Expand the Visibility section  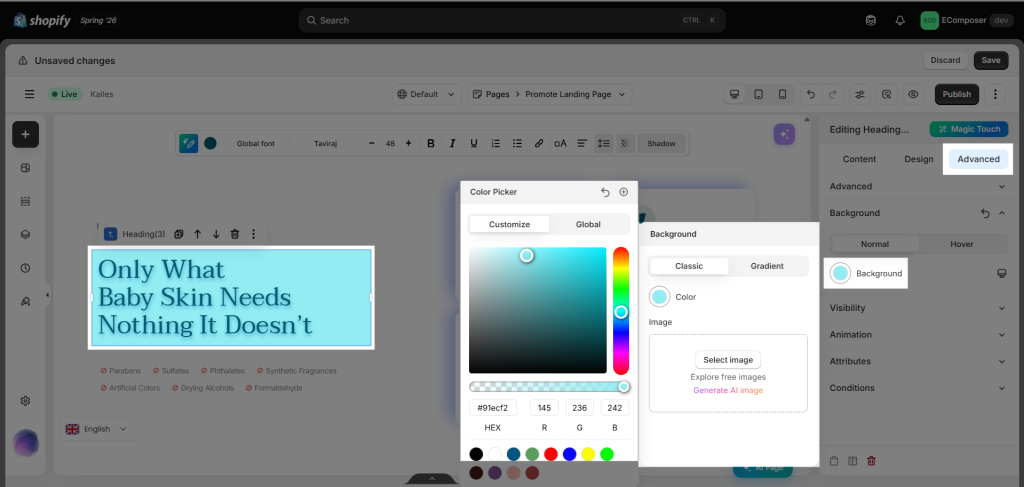[918, 307]
